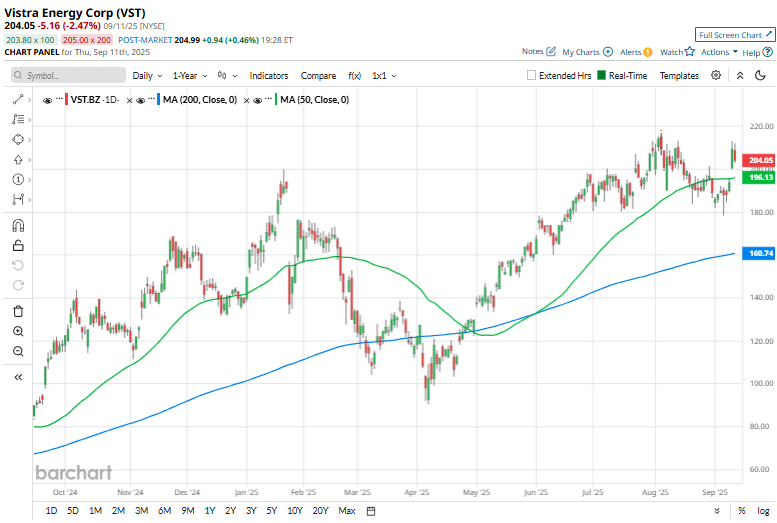Collapse drawing sidebar with double left arrows
This screenshot has height=523, width=777.
[18, 377]
